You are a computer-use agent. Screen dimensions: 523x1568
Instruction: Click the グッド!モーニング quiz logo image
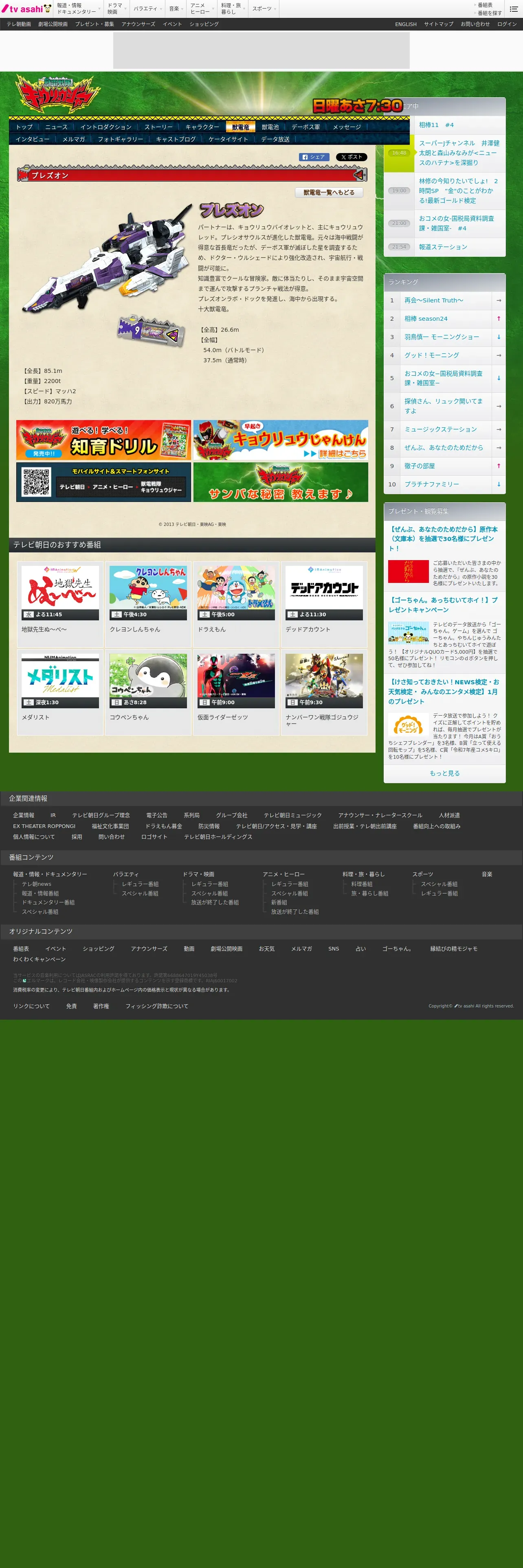(x=409, y=724)
